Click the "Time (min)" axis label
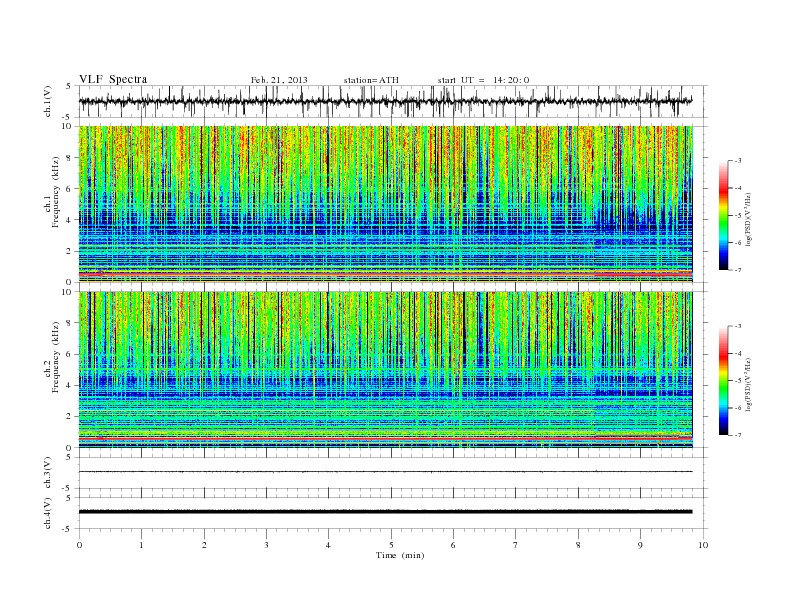 (400, 555)
